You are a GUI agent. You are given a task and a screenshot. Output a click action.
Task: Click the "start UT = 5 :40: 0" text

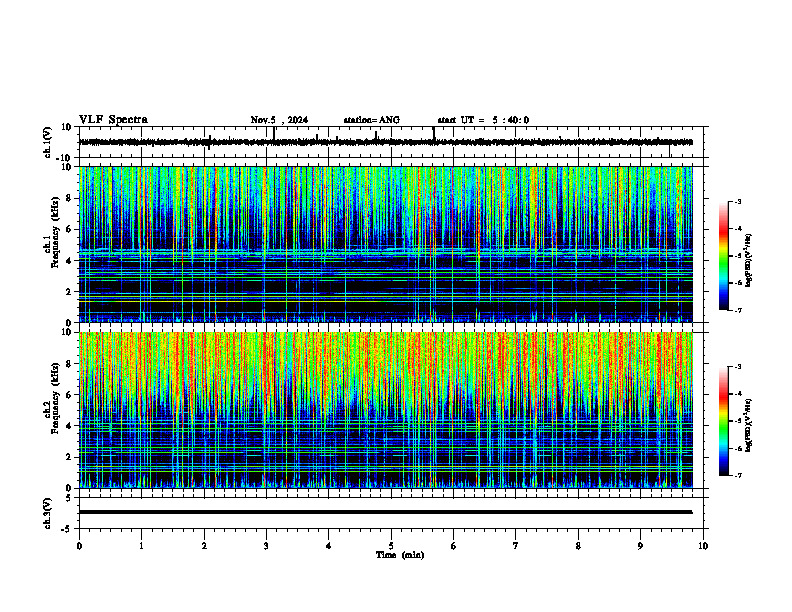(x=483, y=120)
